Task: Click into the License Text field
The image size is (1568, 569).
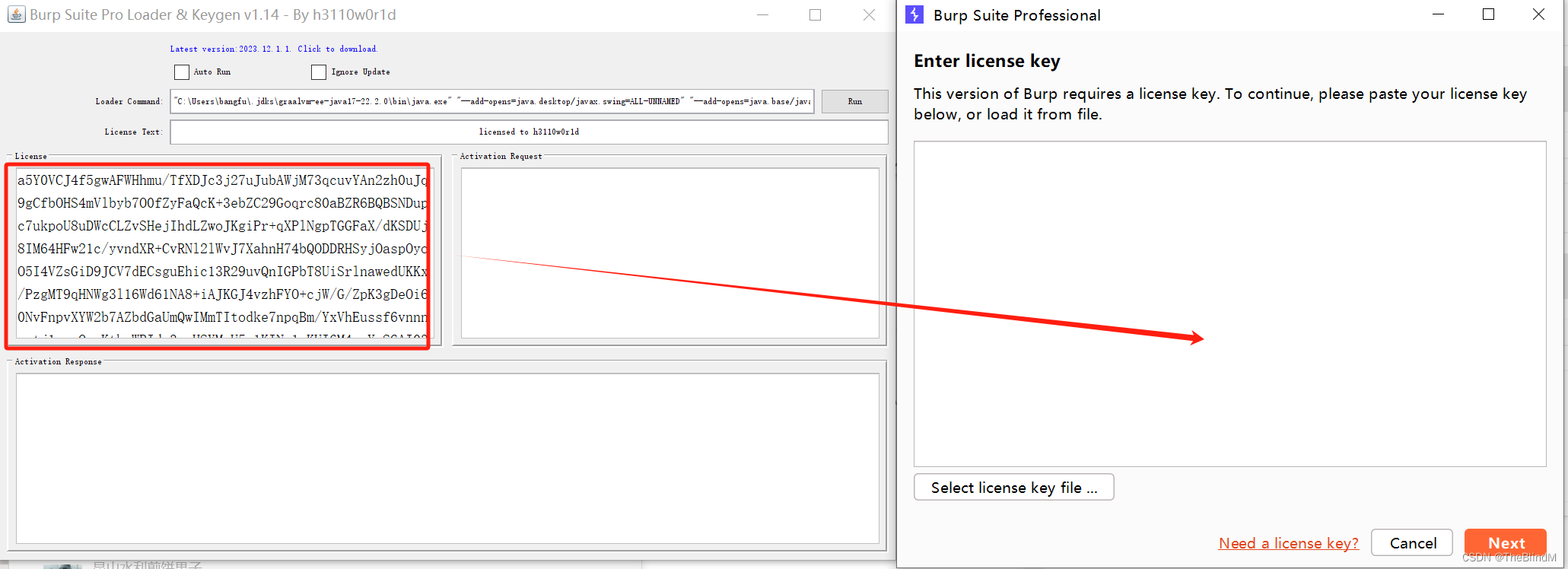Action: pyautogui.click(x=529, y=132)
